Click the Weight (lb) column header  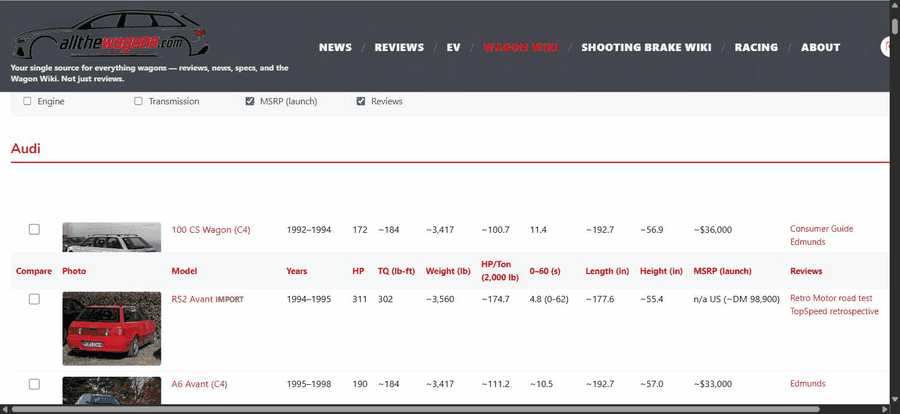coord(448,271)
